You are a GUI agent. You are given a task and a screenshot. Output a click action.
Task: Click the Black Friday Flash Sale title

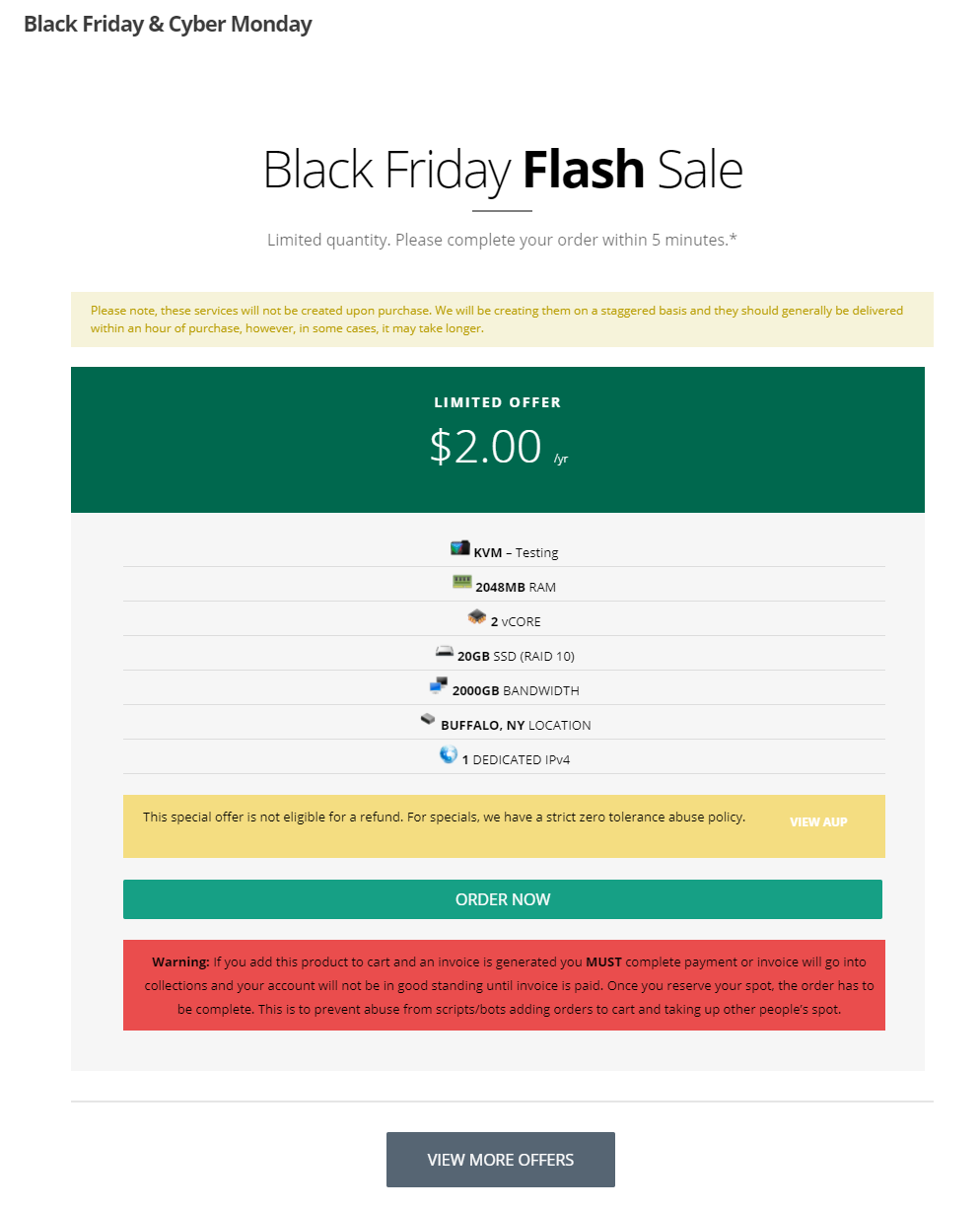[x=503, y=170]
